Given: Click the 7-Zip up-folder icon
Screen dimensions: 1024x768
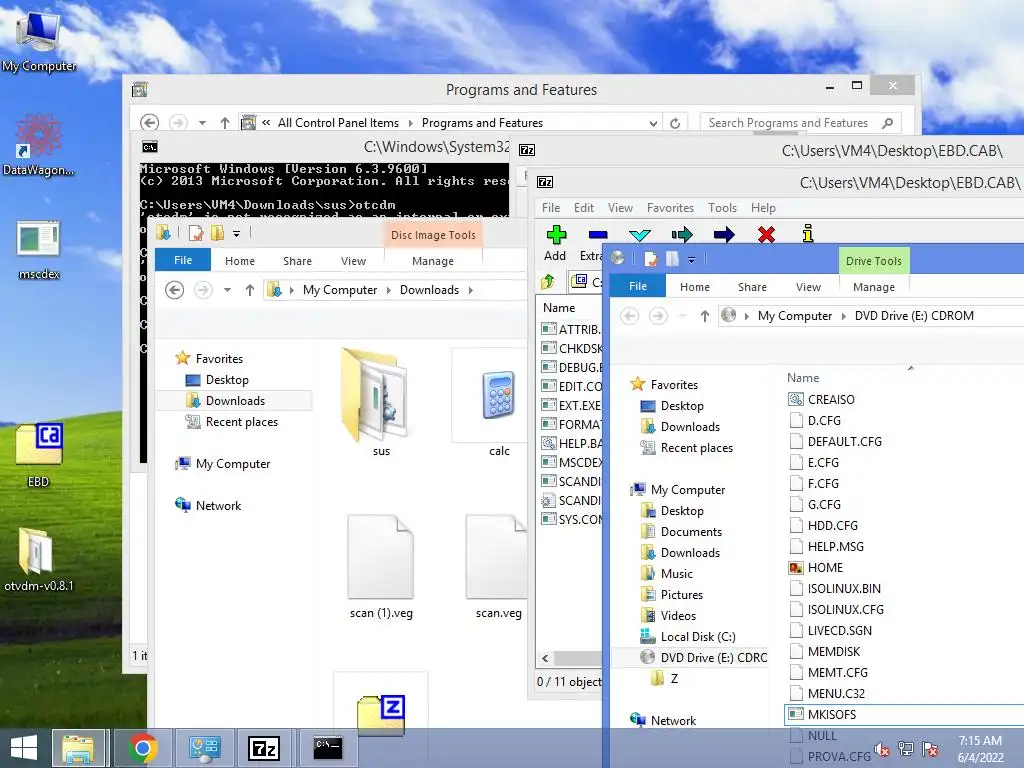Looking at the screenshot, I should point(548,281).
